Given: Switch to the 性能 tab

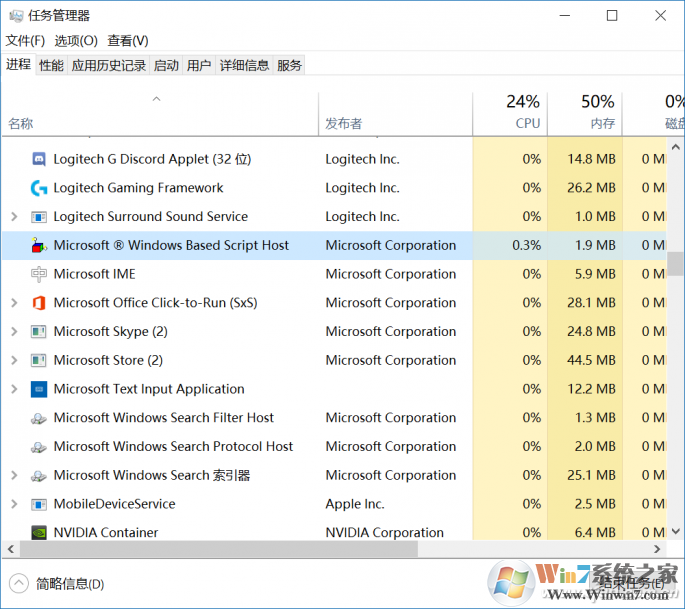Looking at the screenshot, I should (x=51, y=66).
